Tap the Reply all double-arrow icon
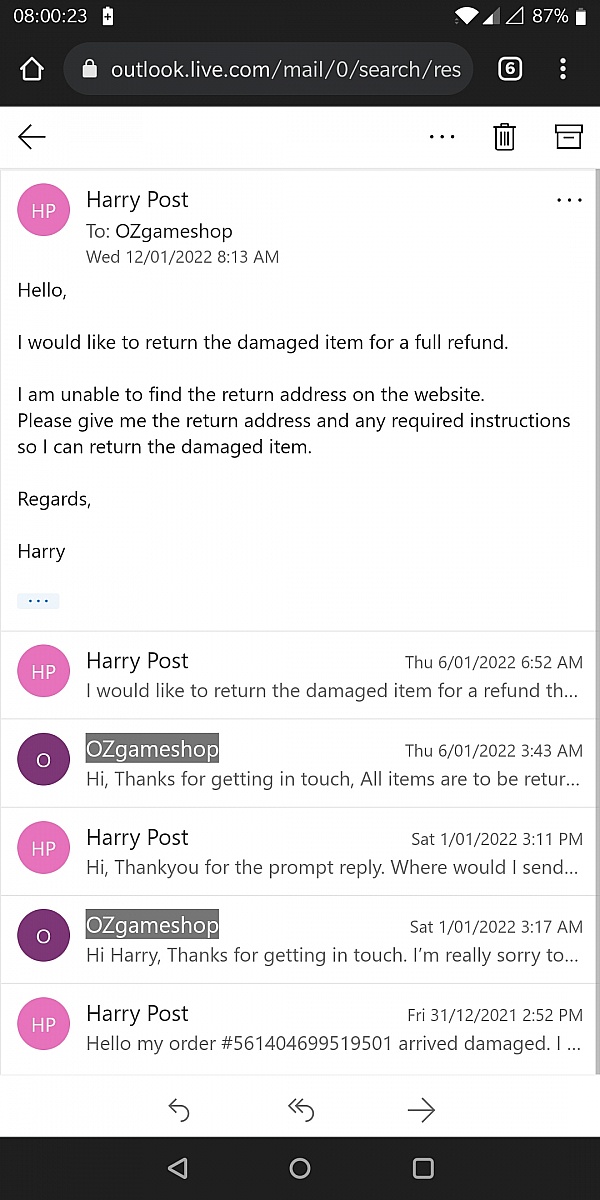This screenshot has width=600, height=1200. [300, 1109]
